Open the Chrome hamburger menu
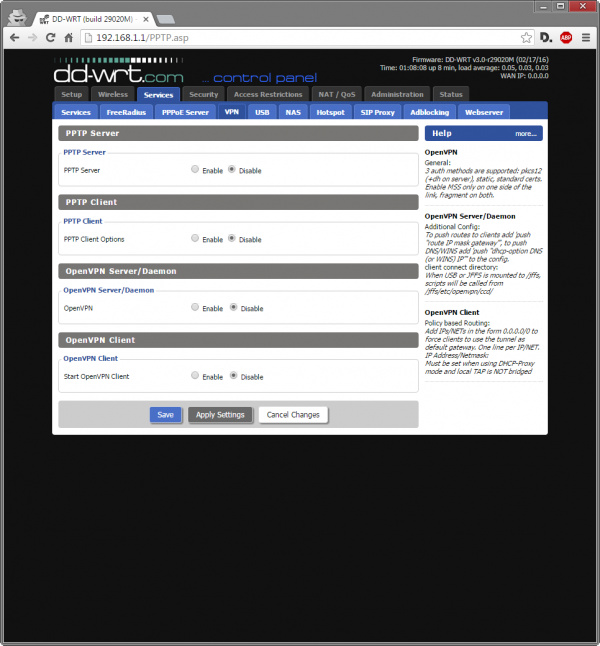 586,38
